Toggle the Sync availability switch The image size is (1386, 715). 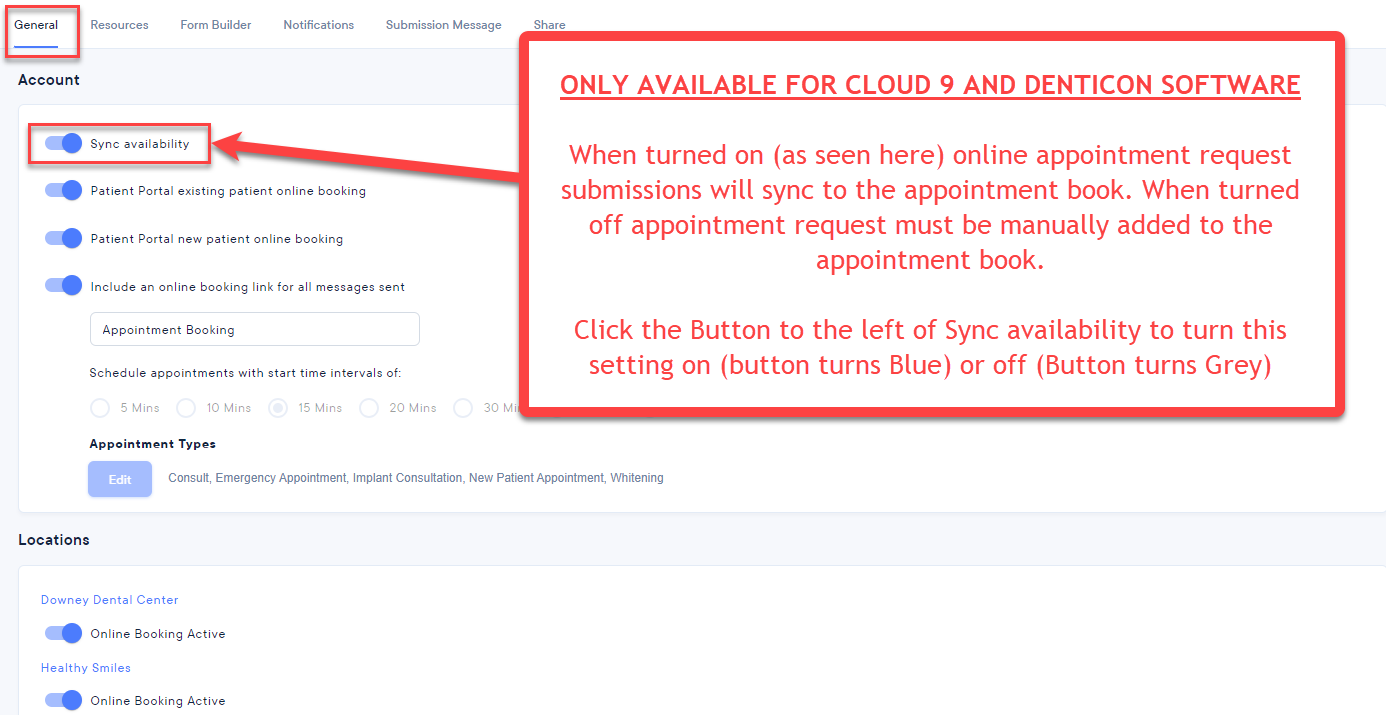pos(64,144)
